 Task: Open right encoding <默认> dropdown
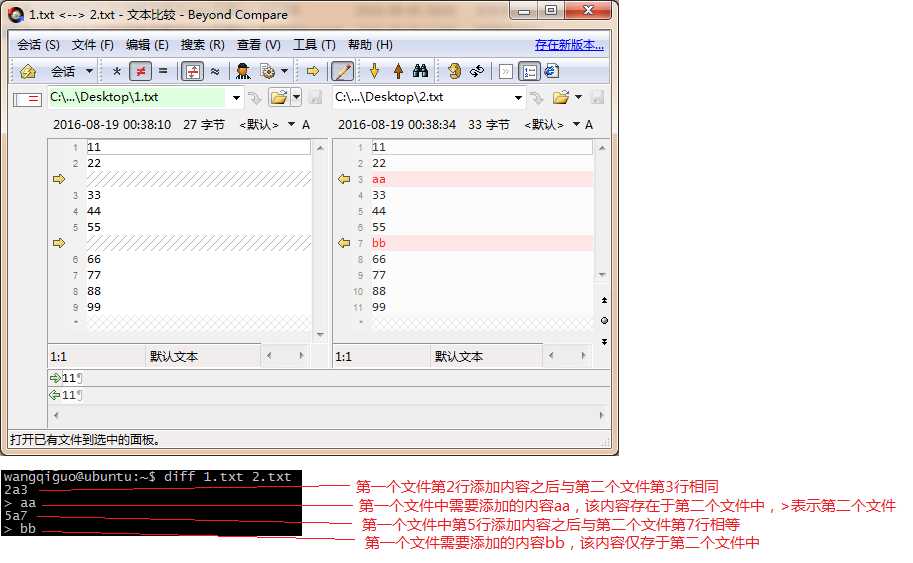click(552, 125)
